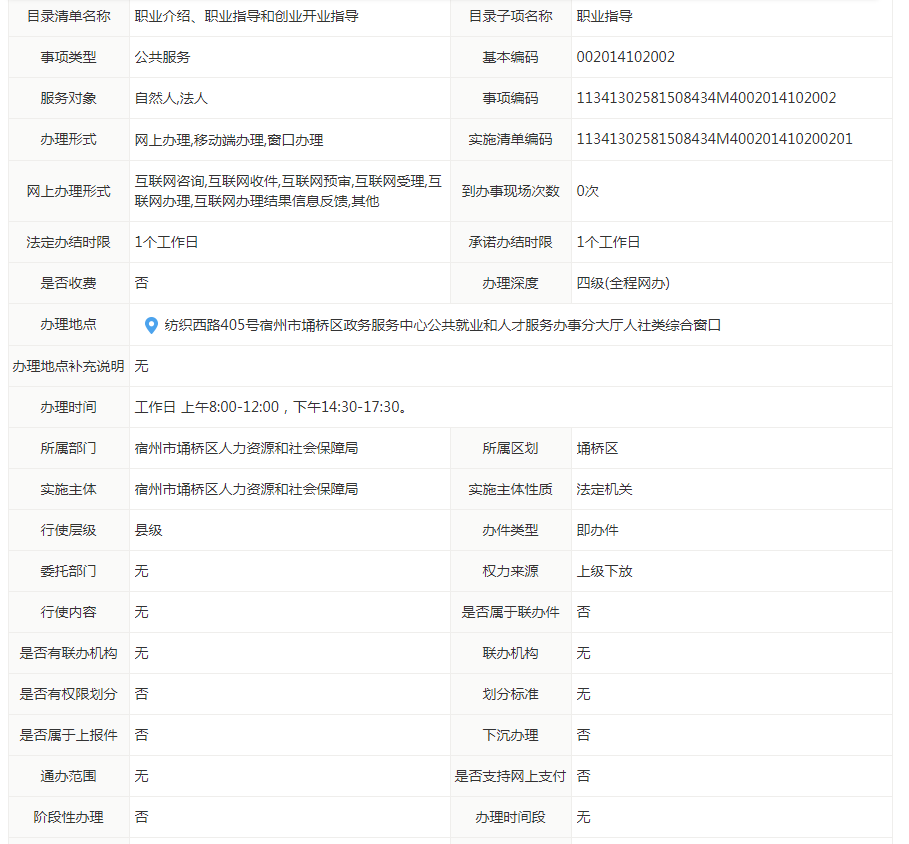Select the 法定机关 entity nature value
Screen dimensions: 909x844
pyautogui.click(x=604, y=489)
